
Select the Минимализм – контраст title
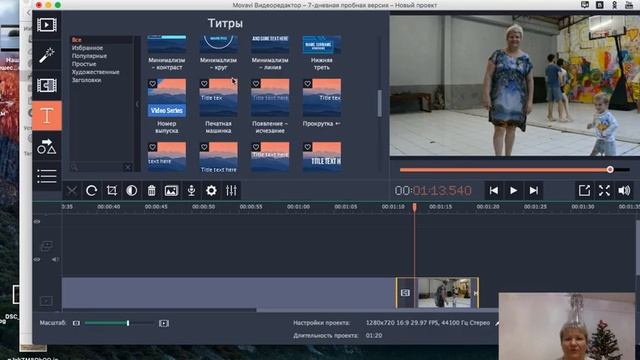point(167,53)
